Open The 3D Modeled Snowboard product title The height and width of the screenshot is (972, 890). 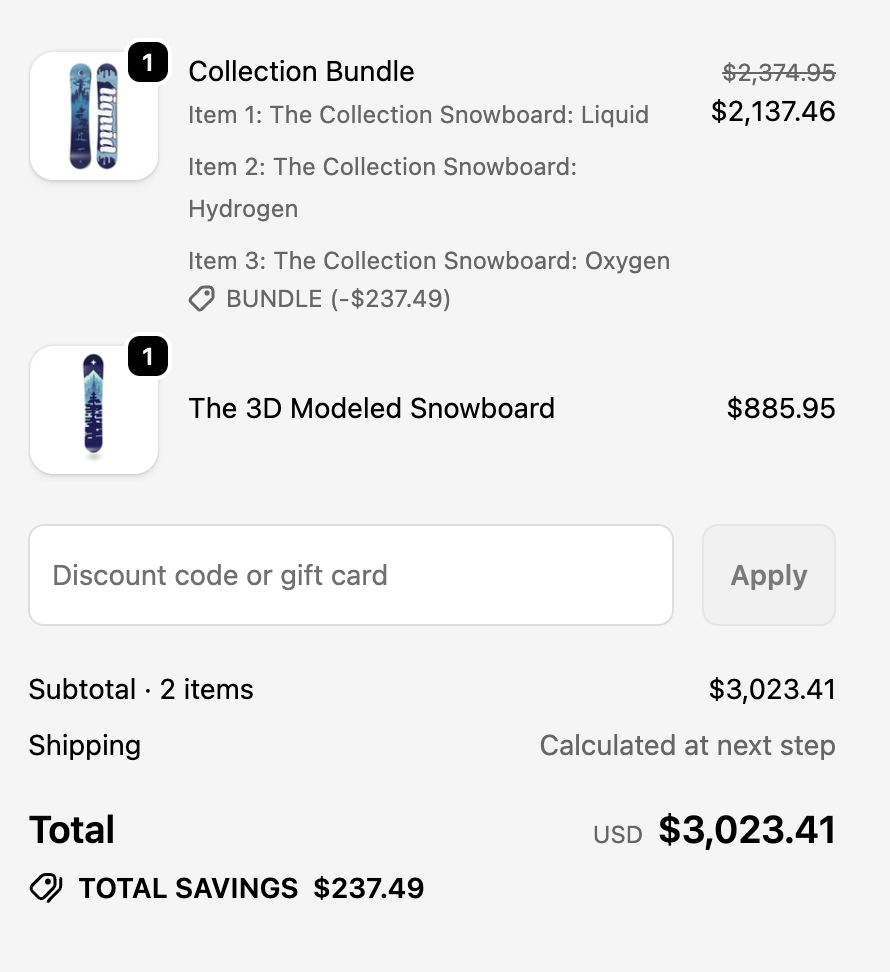(371, 408)
